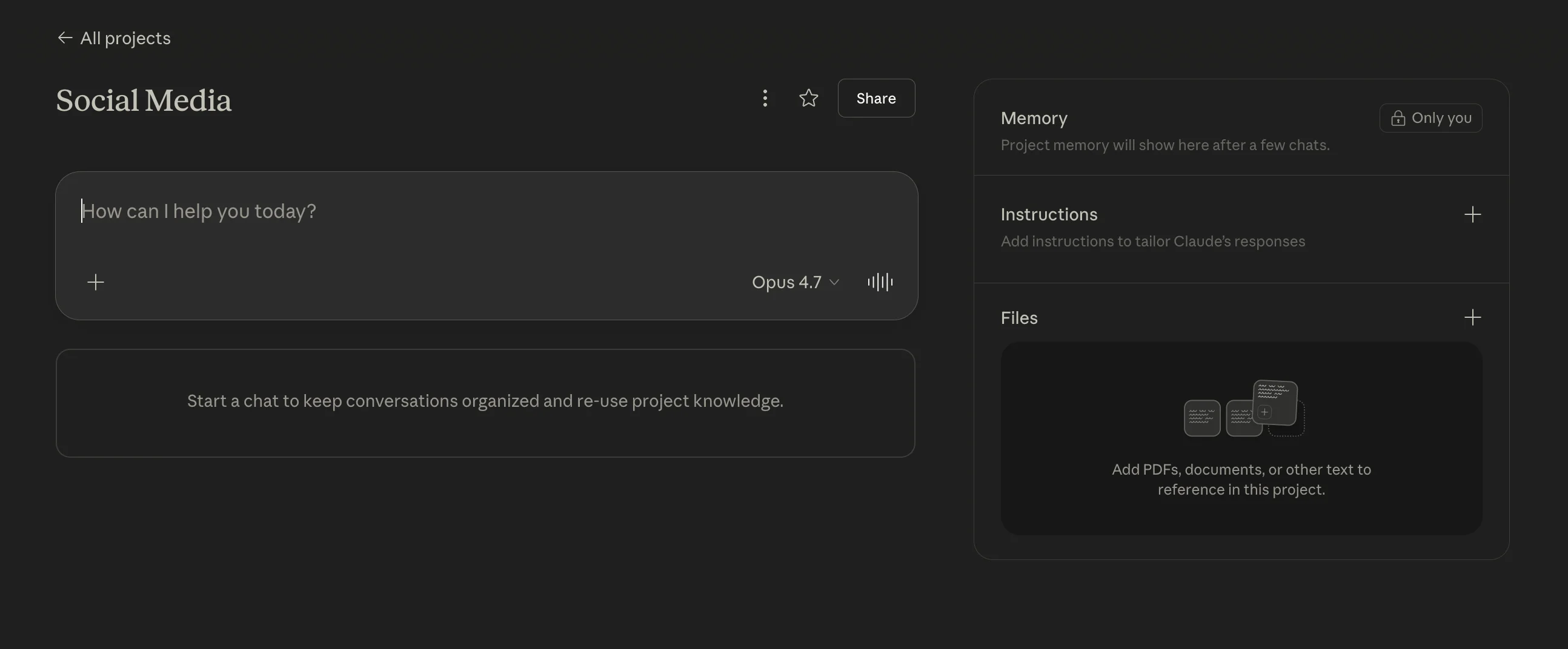Click 'Add PDFs, documents, or other text' caption
Viewport: 1568px width, 649px height.
tap(1242, 479)
